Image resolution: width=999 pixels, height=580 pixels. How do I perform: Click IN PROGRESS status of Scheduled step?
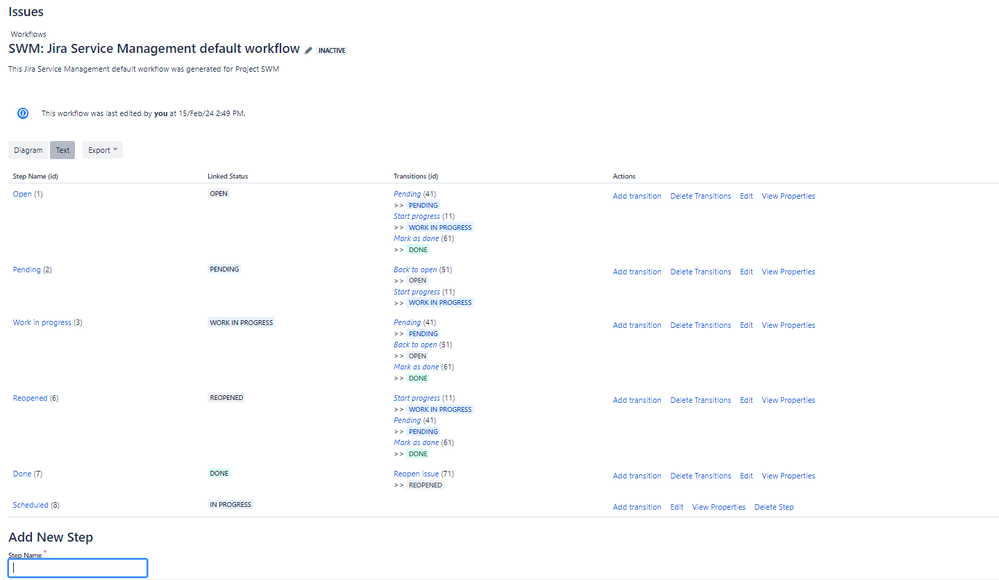click(x=231, y=505)
